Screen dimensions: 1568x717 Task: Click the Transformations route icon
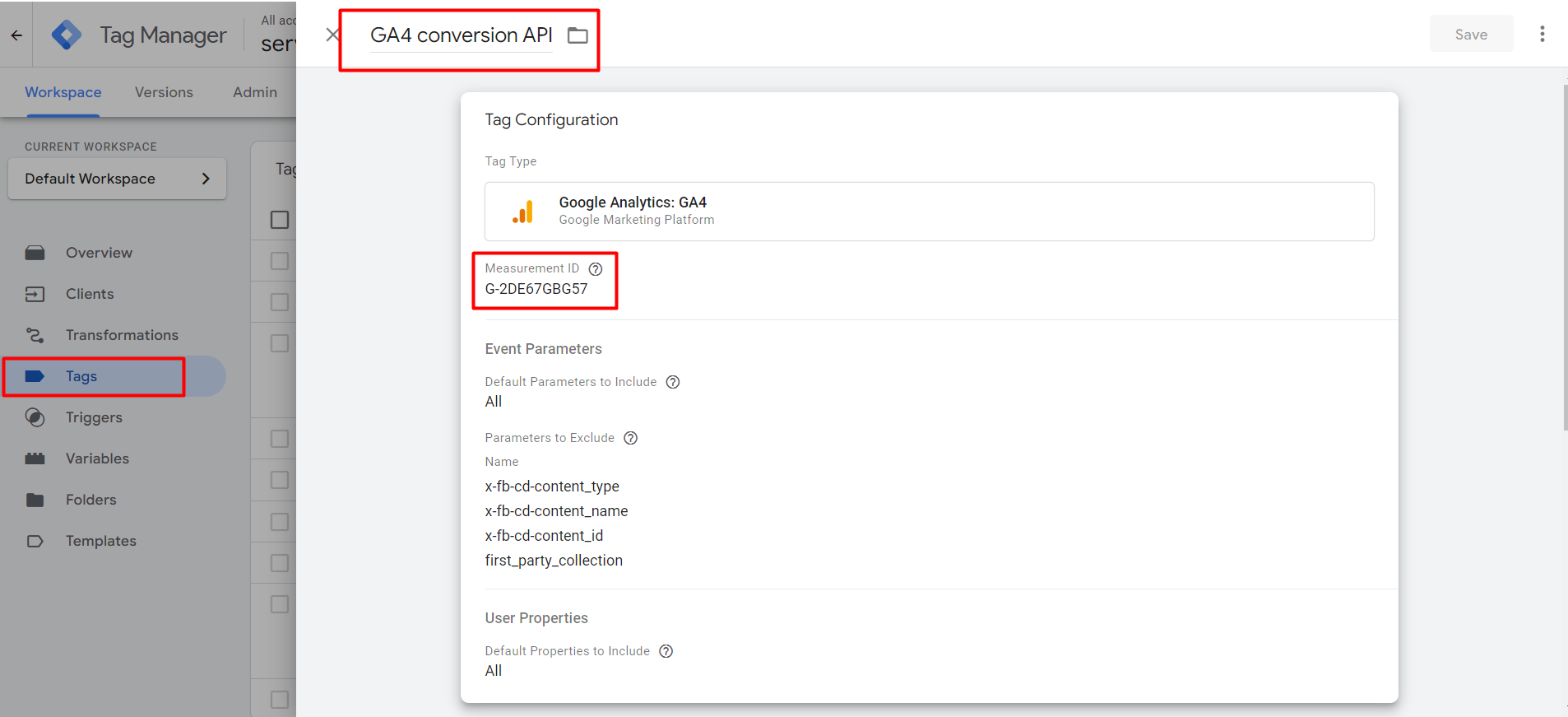pos(35,335)
